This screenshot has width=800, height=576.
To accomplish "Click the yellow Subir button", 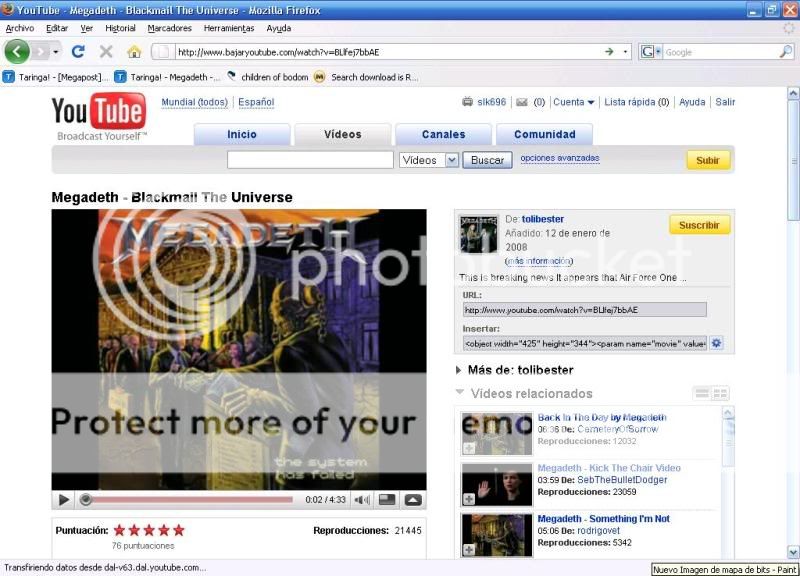I will (x=708, y=160).
